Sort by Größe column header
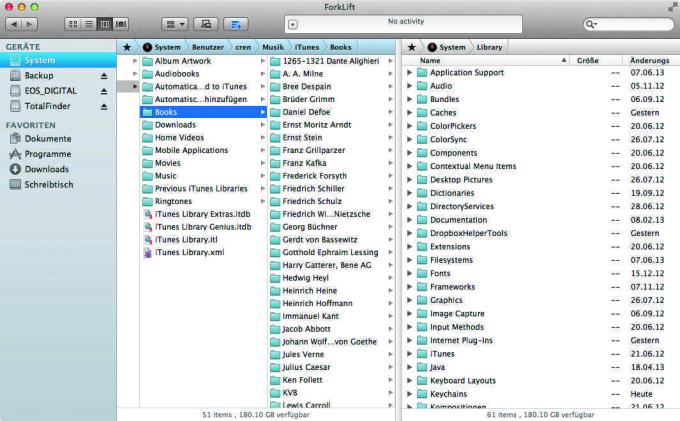The height and width of the screenshot is (421, 680). (595, 60)
